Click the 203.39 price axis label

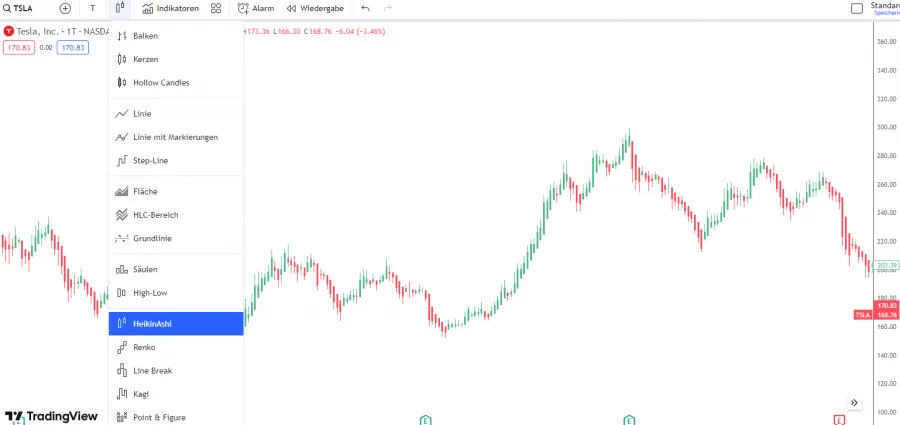coord(887,265)
